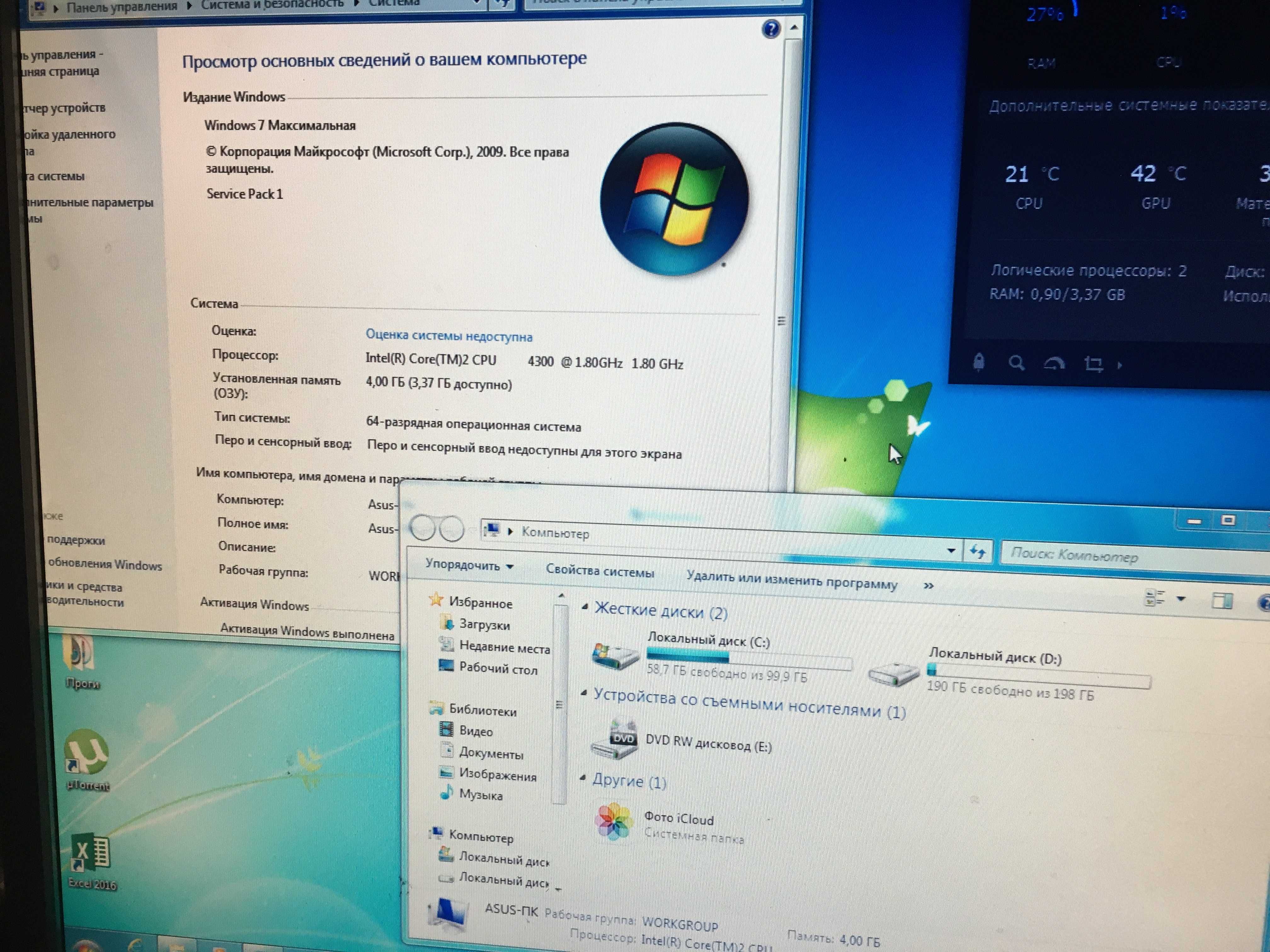This screenshot has width=1270, height=952.
Task: Toggle the preview pane icon in Explorer
Action: [x=1222, y=601]
